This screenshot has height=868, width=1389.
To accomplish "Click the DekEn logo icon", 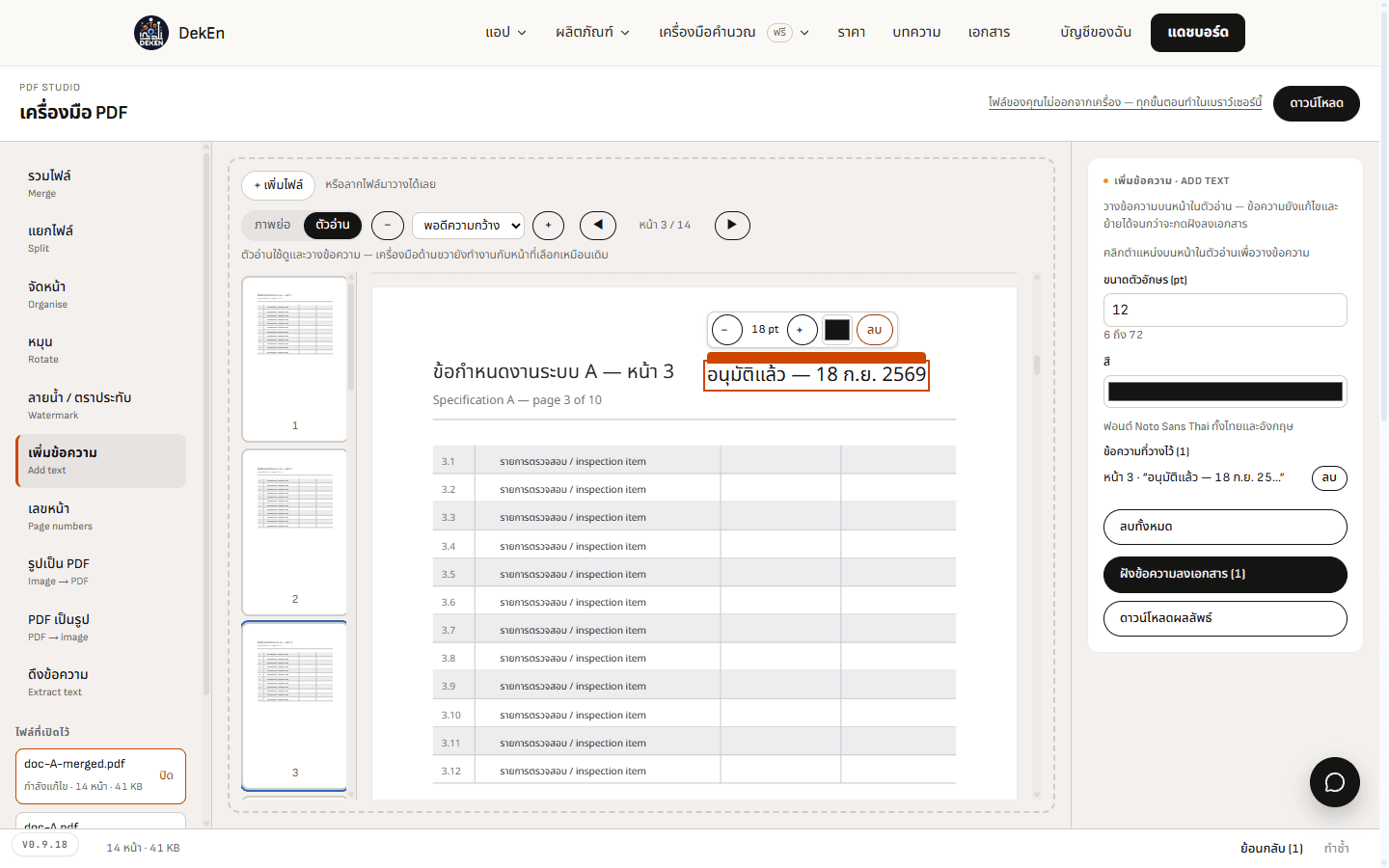I will pyautogui.click(x=151, y=33).
